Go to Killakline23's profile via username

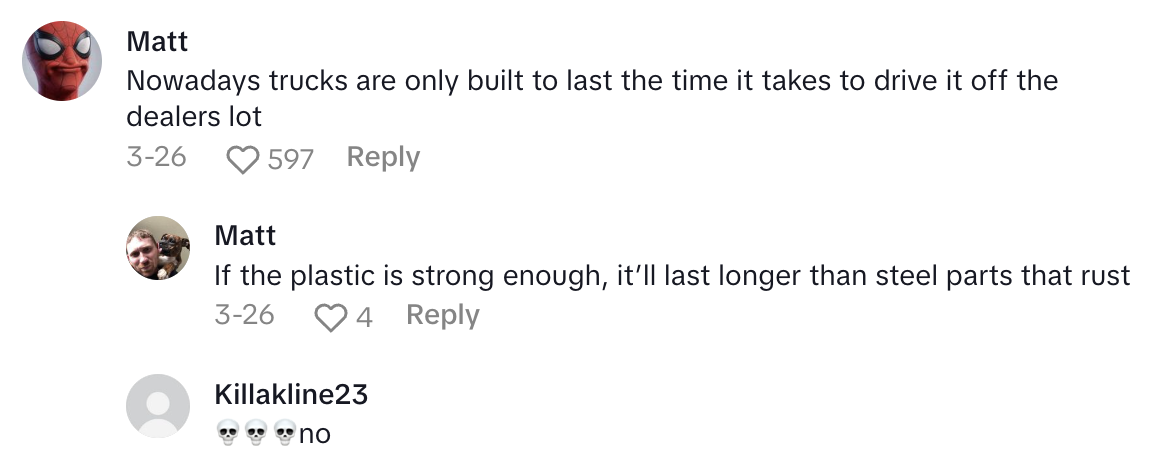[291, 395]
